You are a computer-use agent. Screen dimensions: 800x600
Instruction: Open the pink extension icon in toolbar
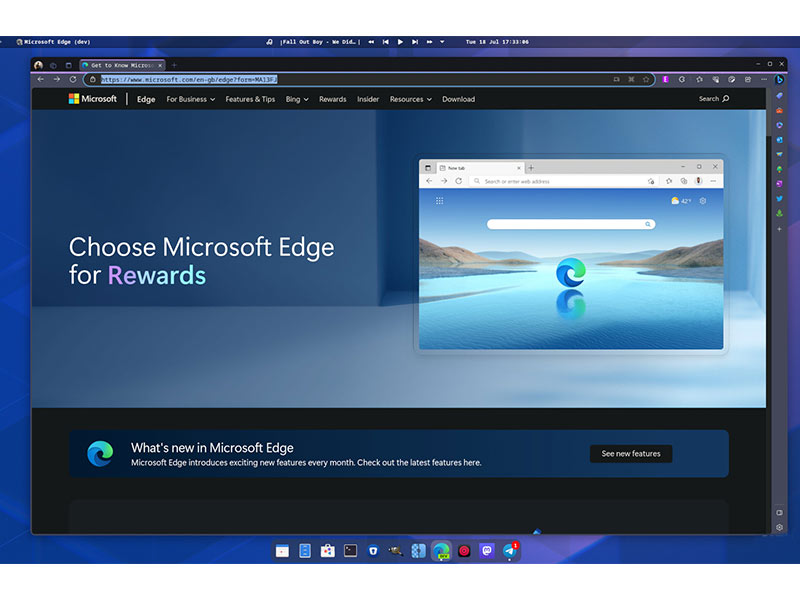tap(666, 80)
